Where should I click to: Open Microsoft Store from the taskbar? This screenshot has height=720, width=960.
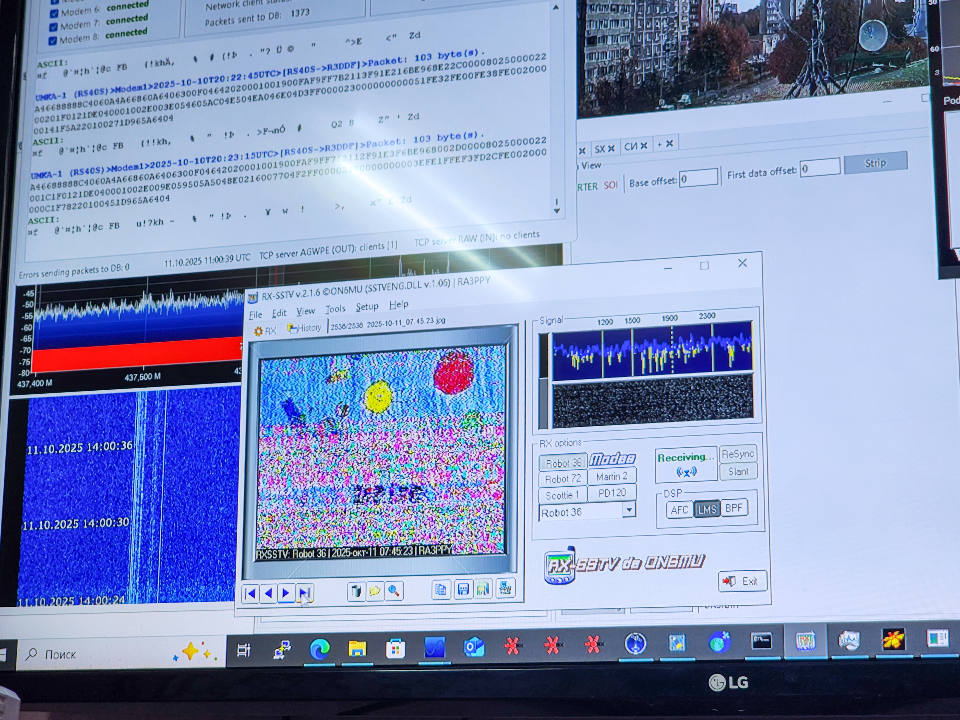396,648
